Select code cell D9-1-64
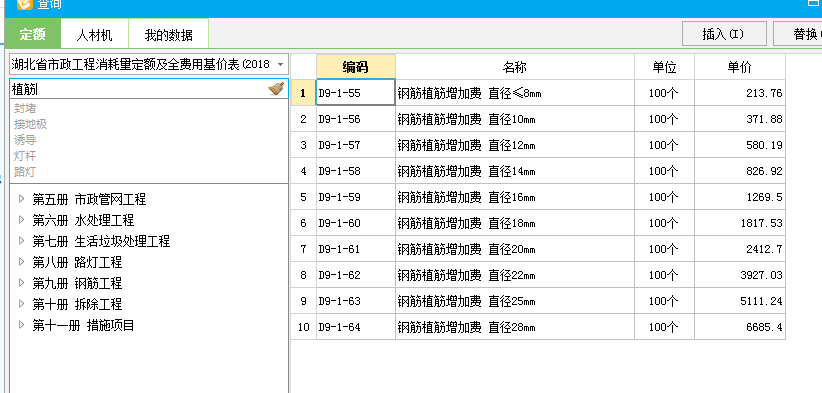 (355, 328)
